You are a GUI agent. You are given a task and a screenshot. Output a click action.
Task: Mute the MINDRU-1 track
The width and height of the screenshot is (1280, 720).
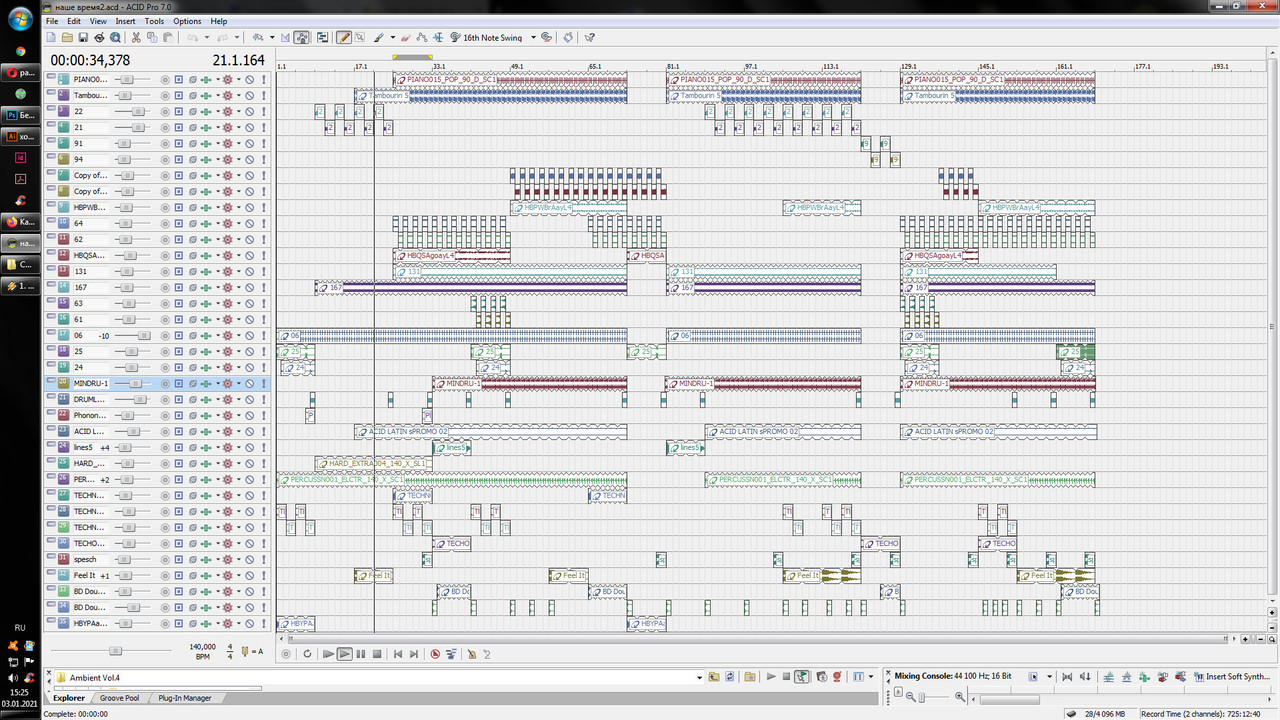(x=250, y=383)
